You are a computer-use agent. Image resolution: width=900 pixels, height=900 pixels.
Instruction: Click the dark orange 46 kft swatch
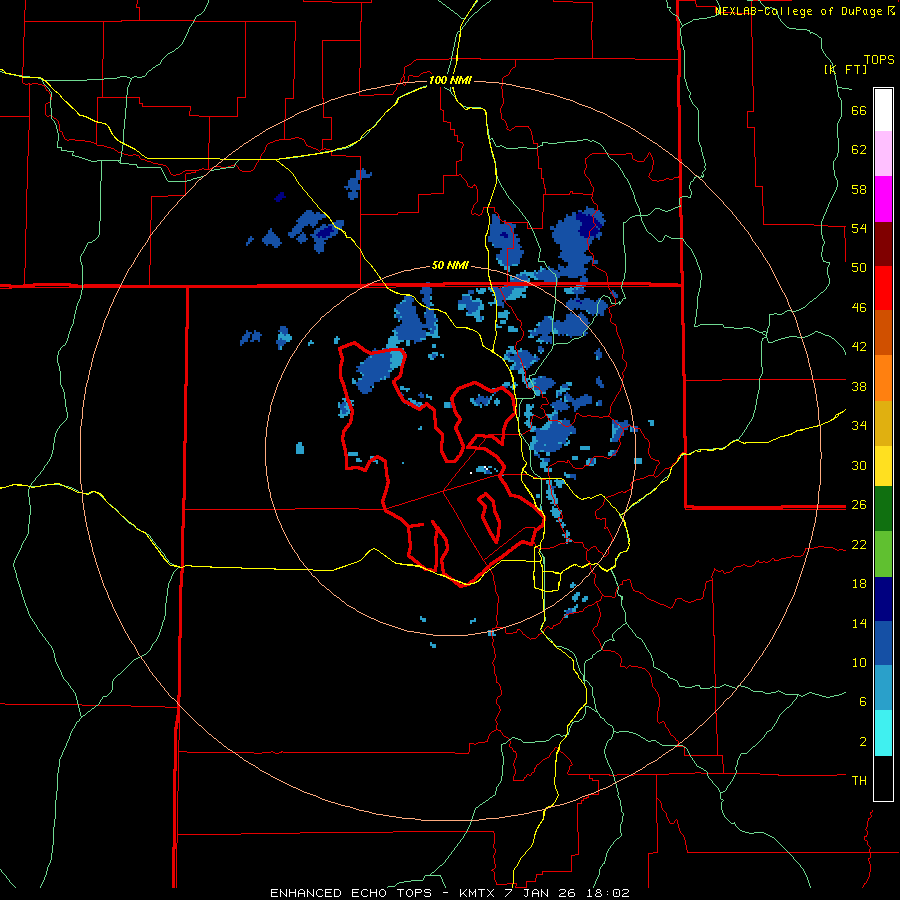click(883, 333)
